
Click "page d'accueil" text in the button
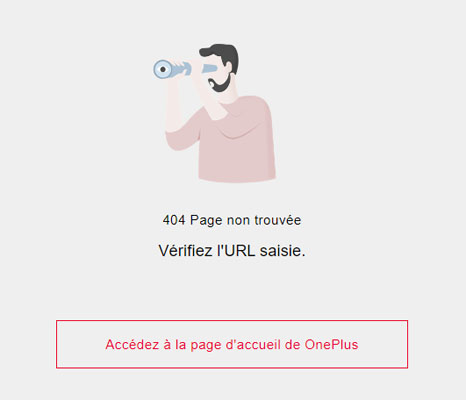tap(236, 345)
